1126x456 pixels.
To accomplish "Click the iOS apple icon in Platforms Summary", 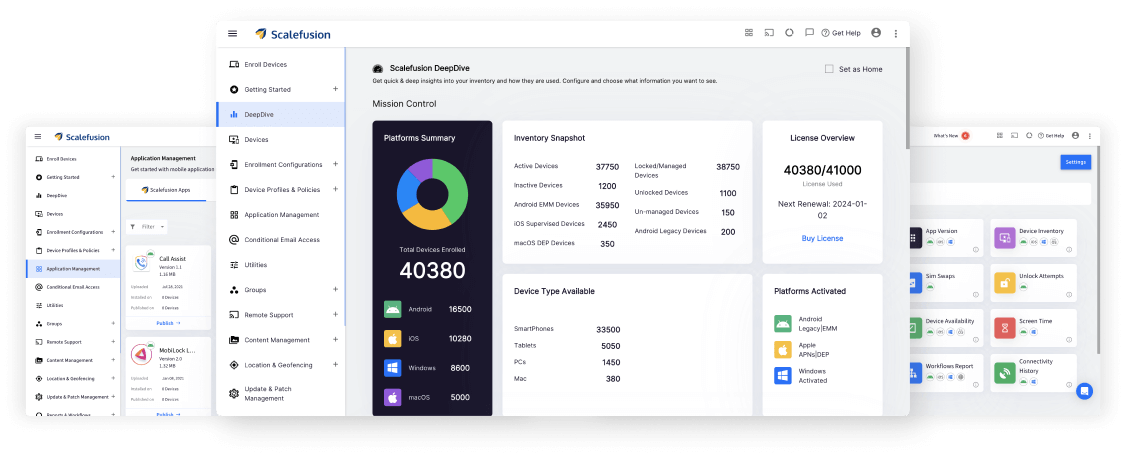I will pyautogui.click(x=392, y=339).
